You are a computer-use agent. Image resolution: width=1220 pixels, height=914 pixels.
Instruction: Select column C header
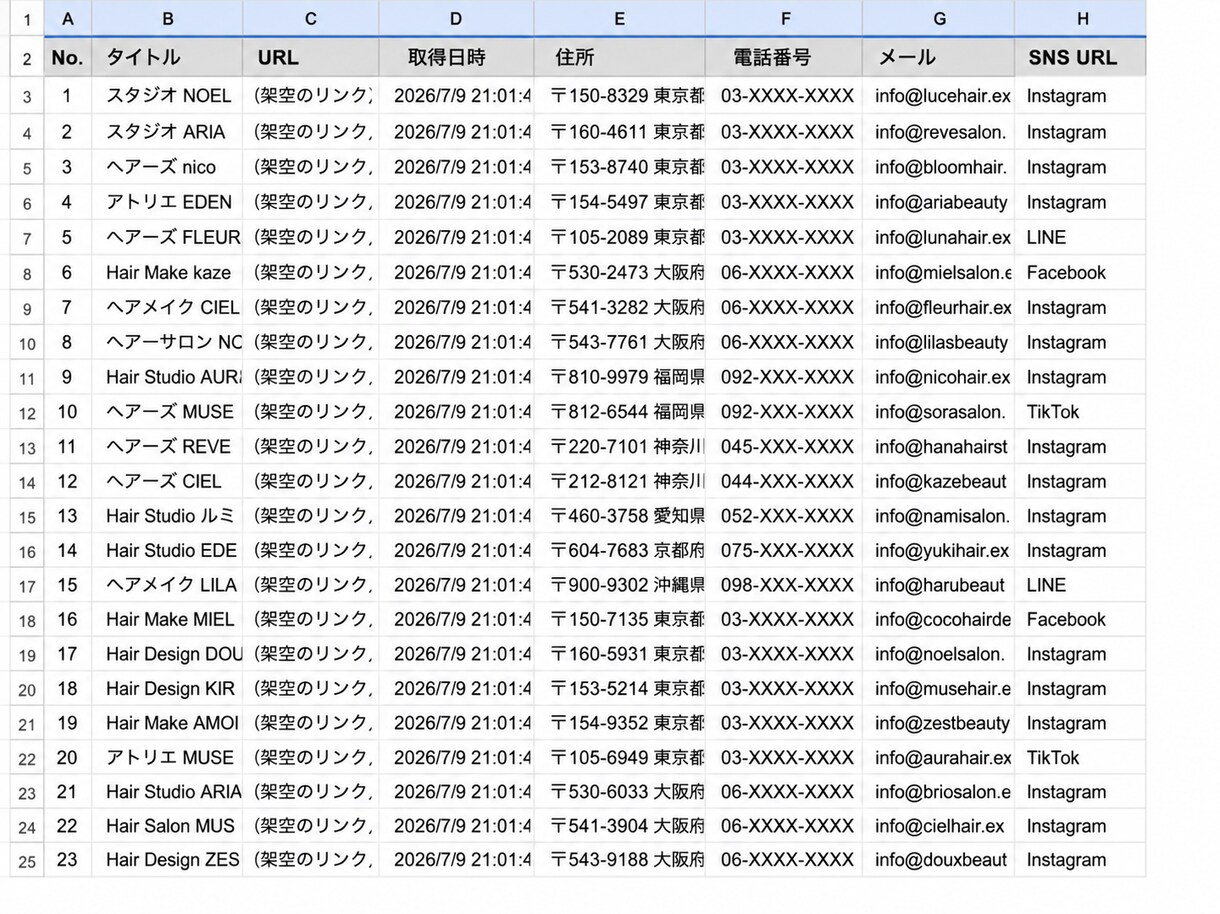point(311,19)
